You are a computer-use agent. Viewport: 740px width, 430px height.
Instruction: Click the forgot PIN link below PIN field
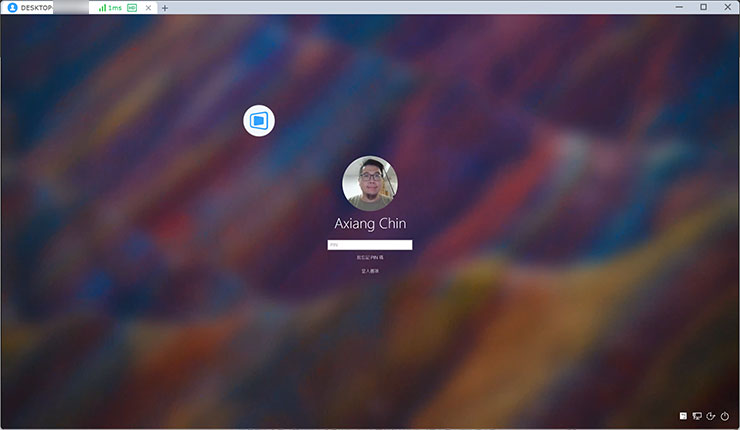[x=369, y=258]
